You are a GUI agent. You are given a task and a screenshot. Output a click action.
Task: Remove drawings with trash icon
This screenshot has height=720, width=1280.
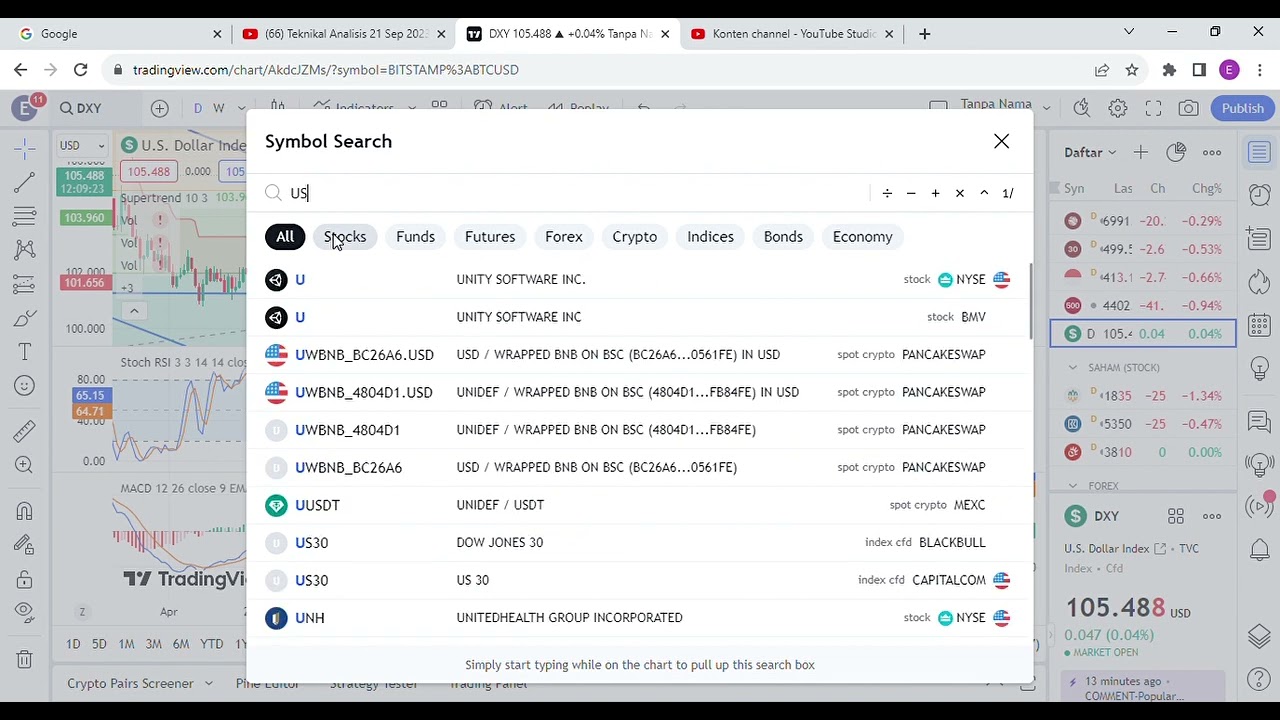(x=25, y=659)
